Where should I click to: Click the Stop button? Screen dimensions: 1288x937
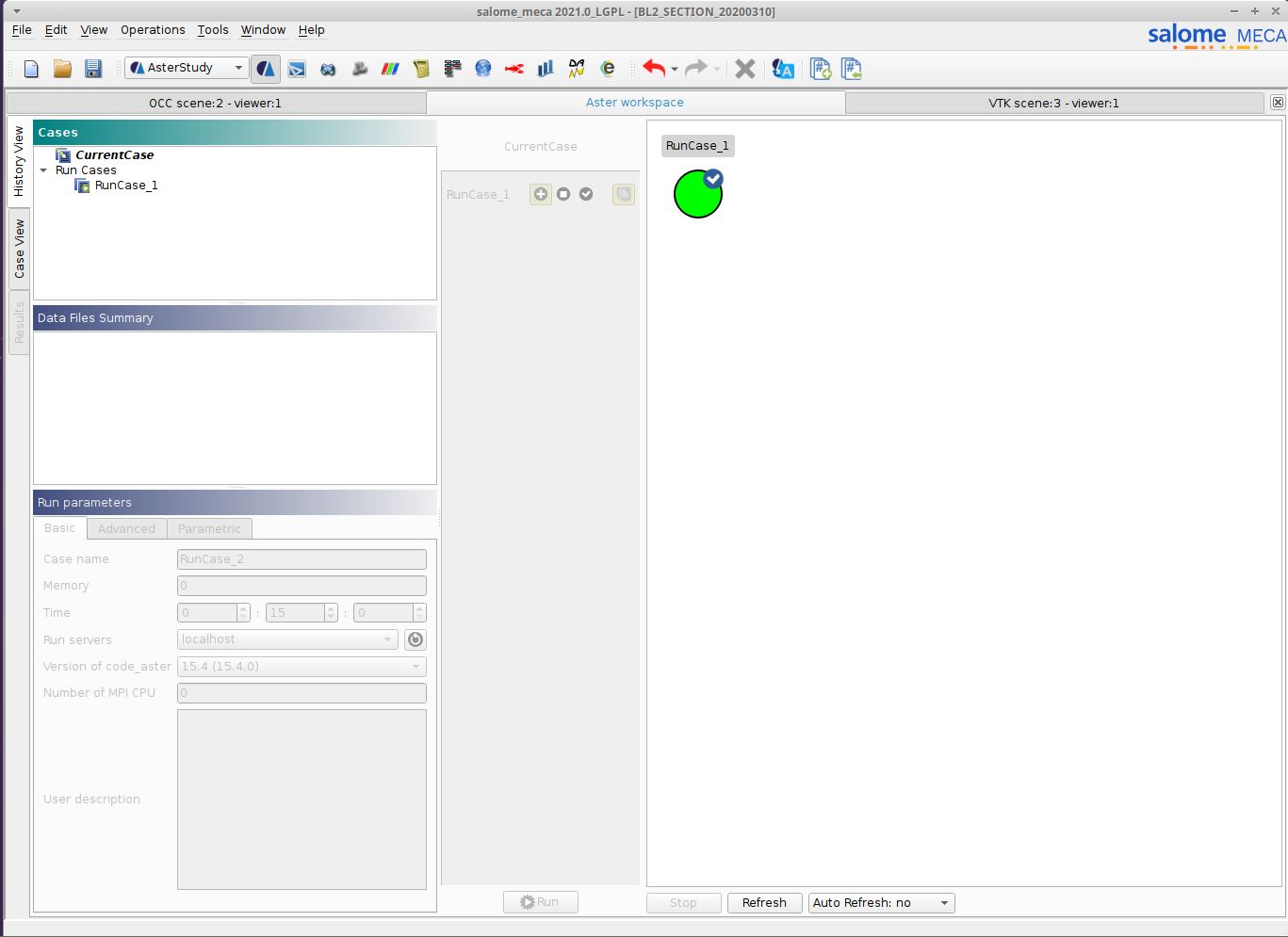tap(683, 903)
